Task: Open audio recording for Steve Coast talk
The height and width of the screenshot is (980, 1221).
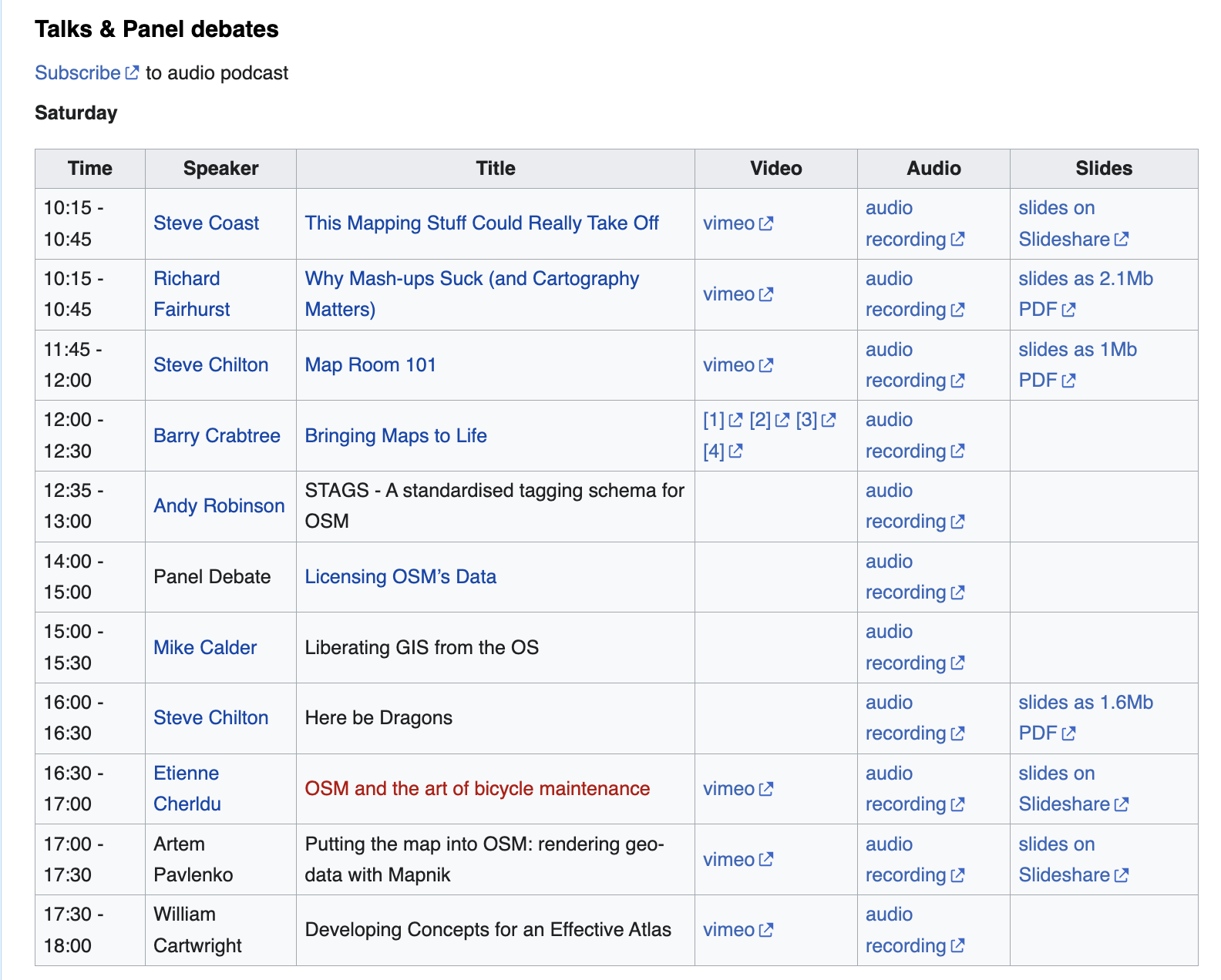Action: pos(914,223)
